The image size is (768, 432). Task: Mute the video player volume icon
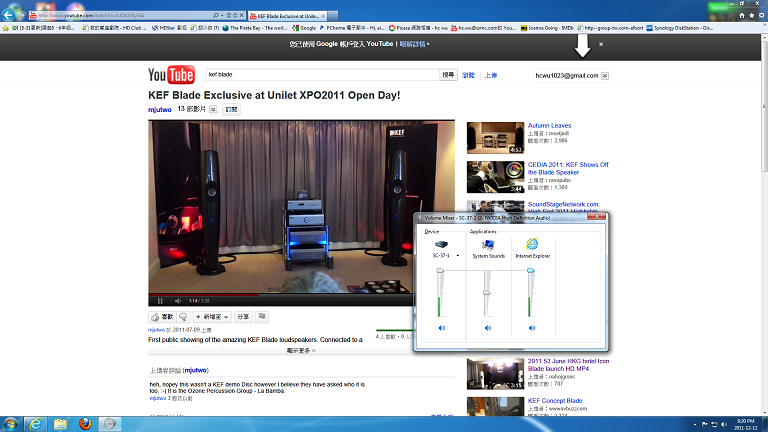click(x=179, y=300)
